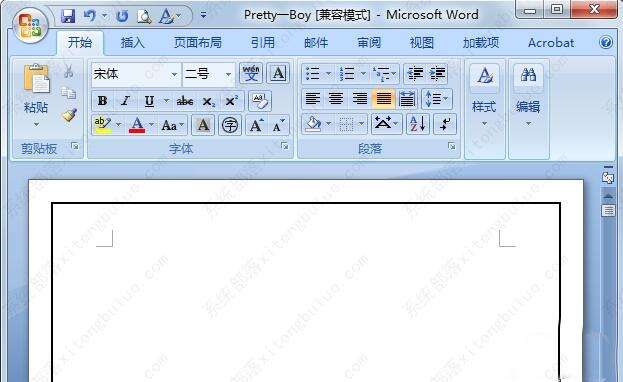Grow font size

point(256,126)
